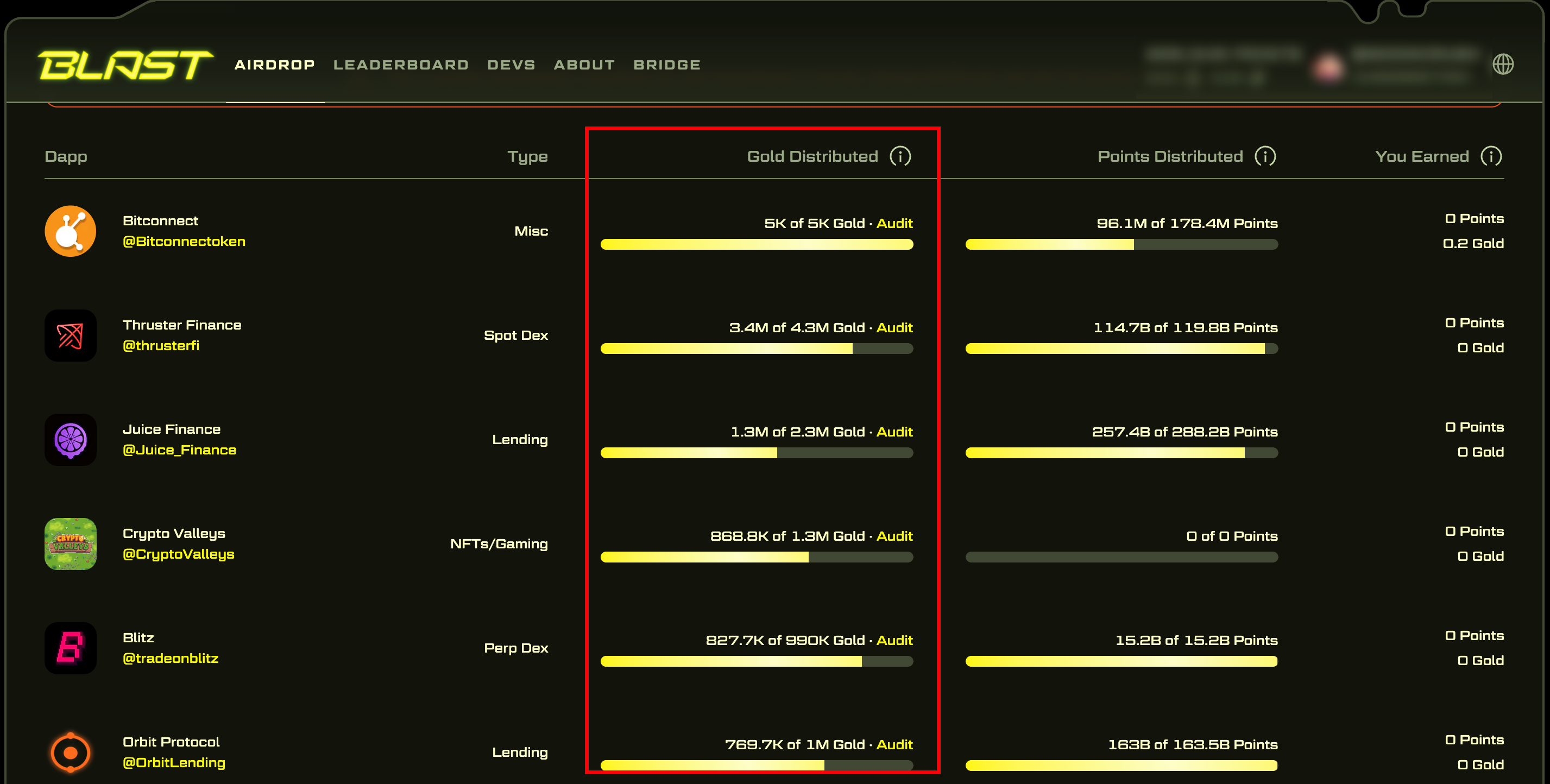Screen dimensions: 1550x784
Task: Click the Points Distributed column header
Action: [x=1170, y=156]
